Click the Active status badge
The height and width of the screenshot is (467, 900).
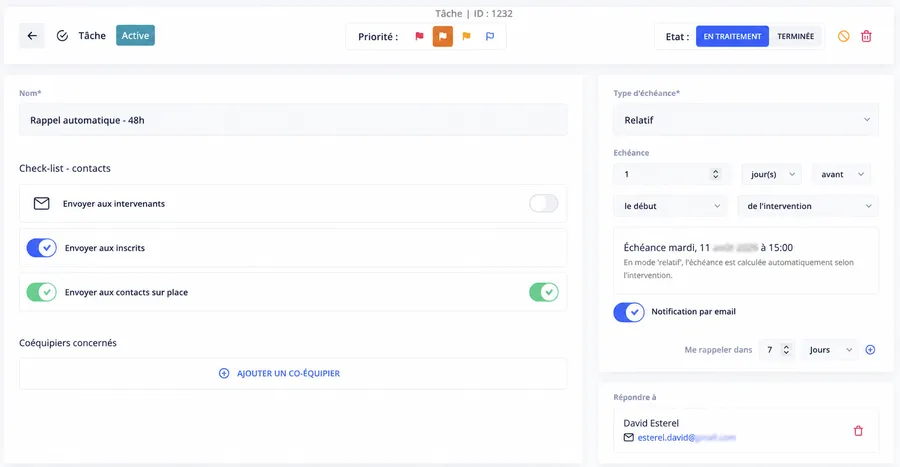(x=135, y=36)
